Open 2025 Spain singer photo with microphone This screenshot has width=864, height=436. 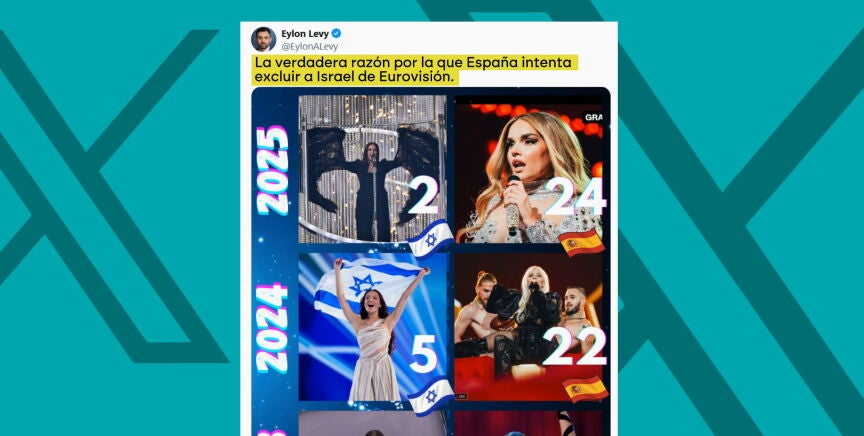click(528, 169)
